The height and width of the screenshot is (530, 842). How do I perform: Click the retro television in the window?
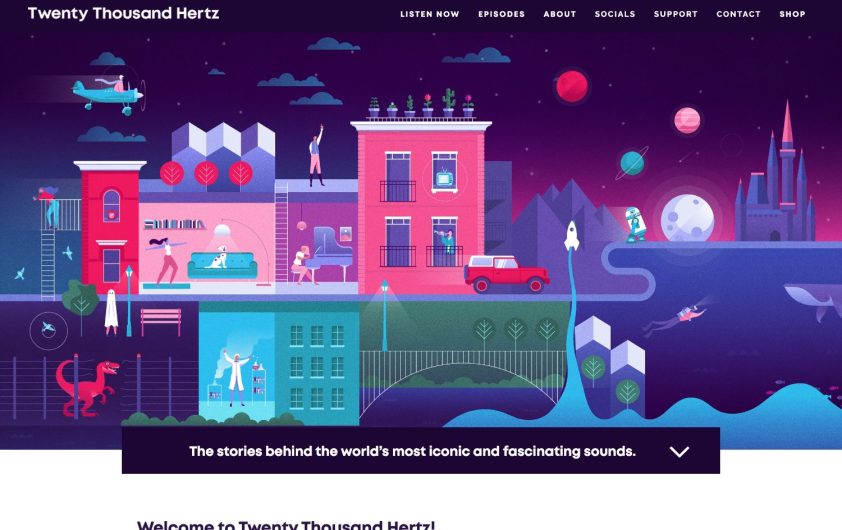(444, 178)
